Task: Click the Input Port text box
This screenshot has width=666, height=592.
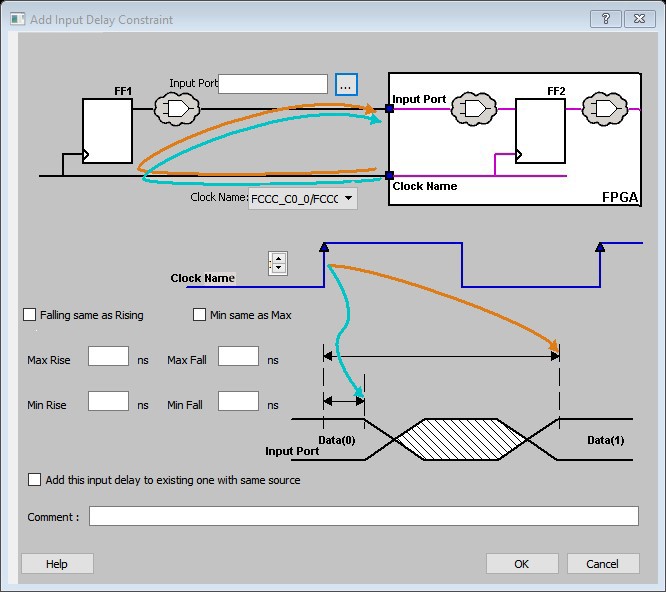Action: point(273,84)
